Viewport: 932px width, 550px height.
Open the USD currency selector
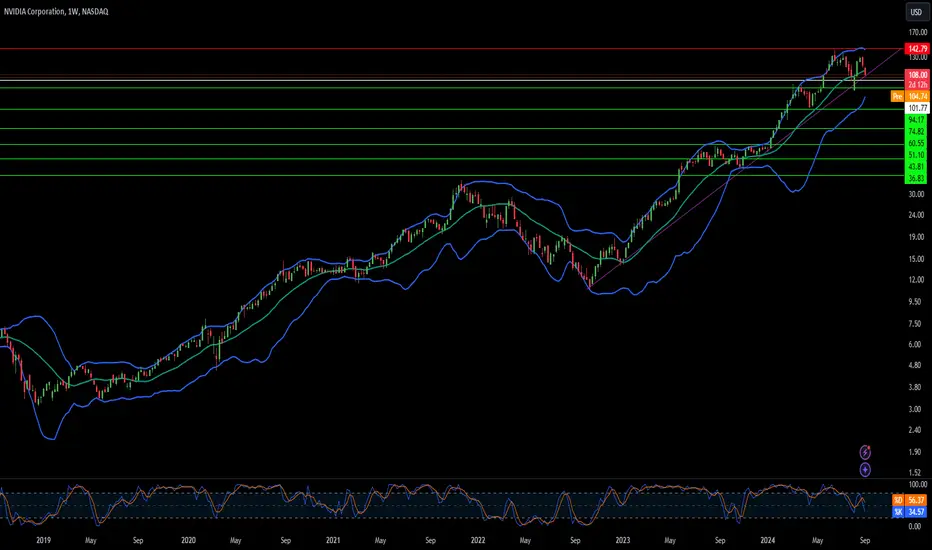(x=916, y=12)
